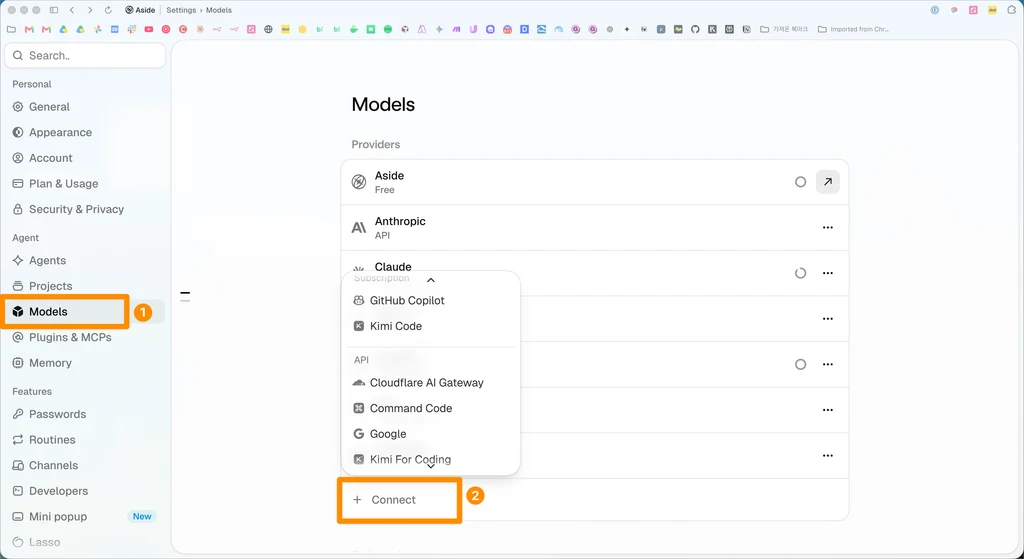Screen dimensions: 1024x559
Task: Click Settings in the breadcrumb
Action: click(x=181, y=10)
